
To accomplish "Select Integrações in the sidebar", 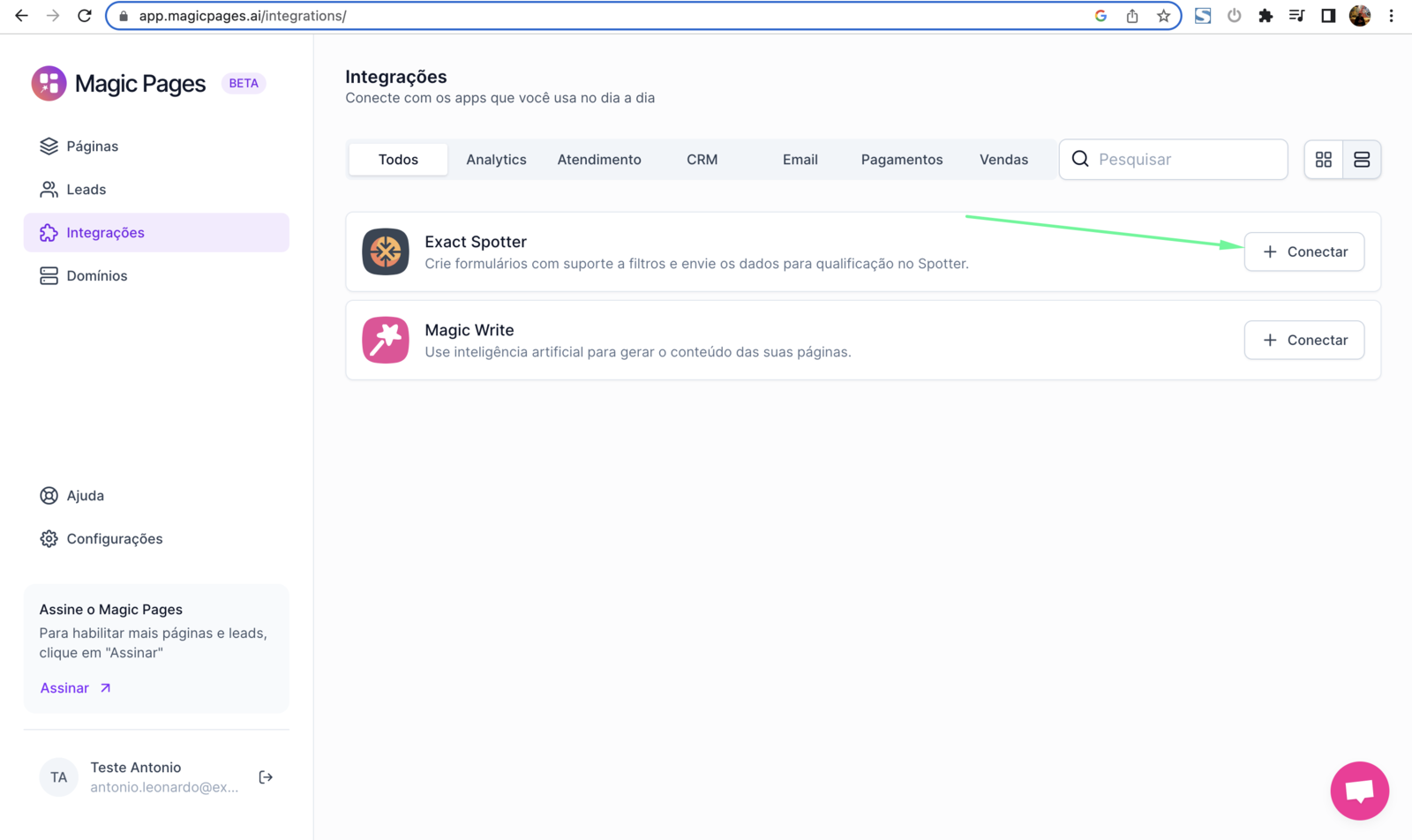I will [x=156, y=233].
